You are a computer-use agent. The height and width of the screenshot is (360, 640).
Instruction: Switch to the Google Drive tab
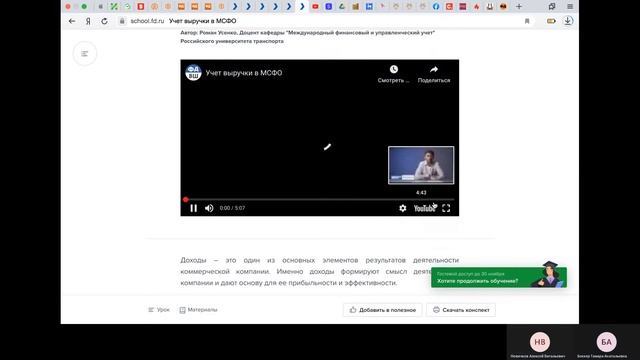click(342, 7)
